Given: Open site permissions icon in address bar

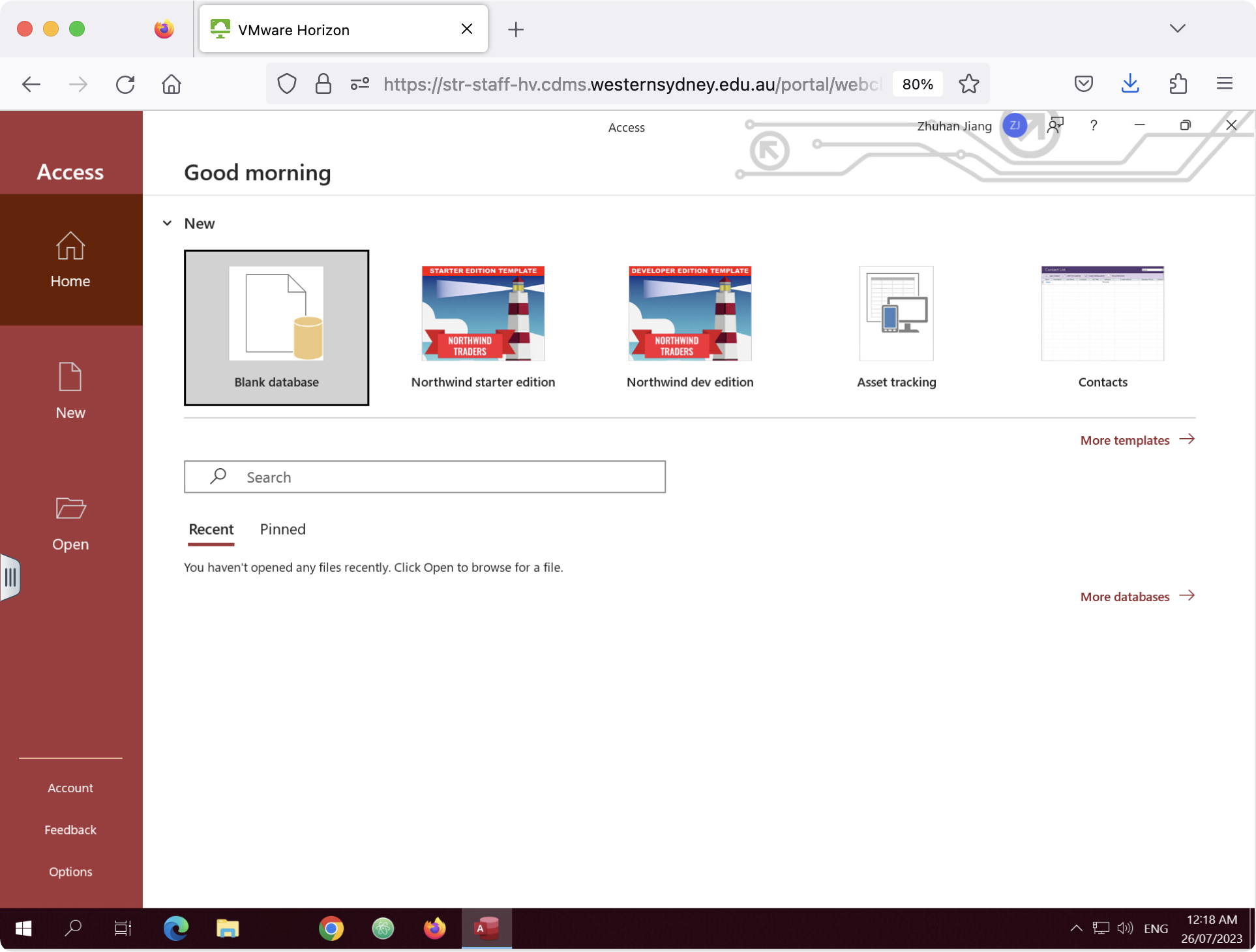Looking at the screenshot, I should [360, 84].
